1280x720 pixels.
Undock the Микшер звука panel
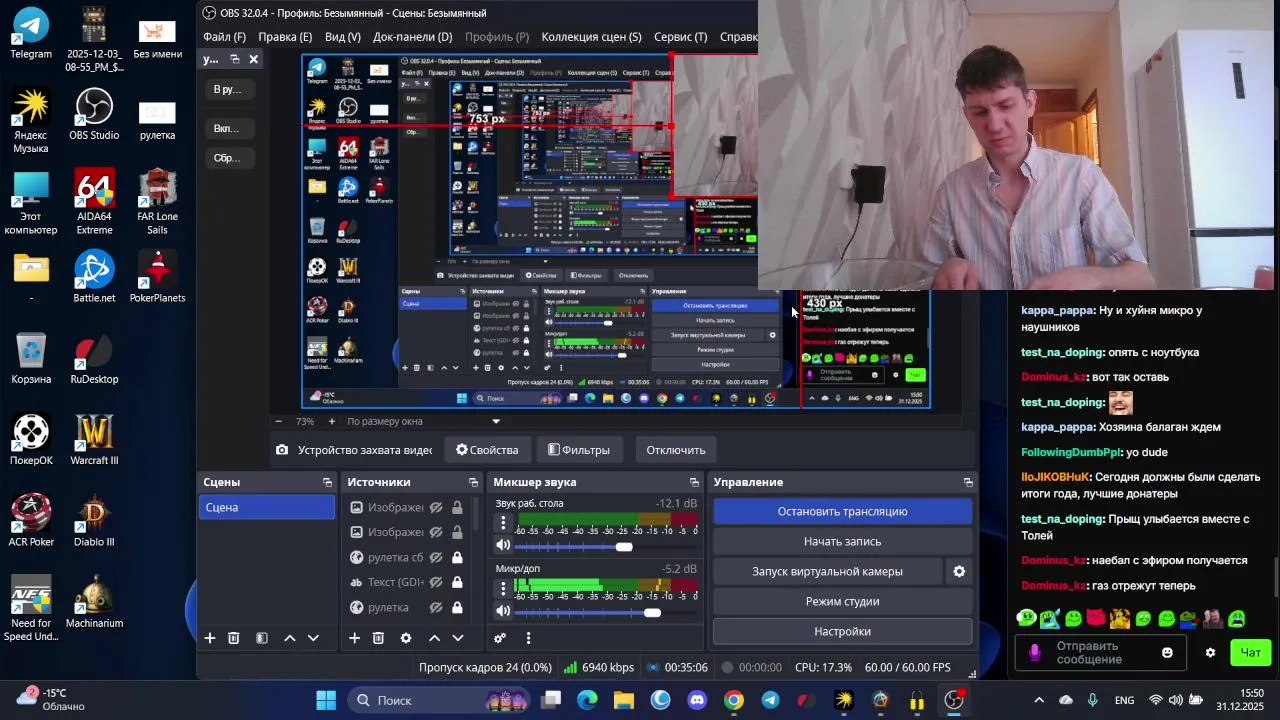(694, 482)
